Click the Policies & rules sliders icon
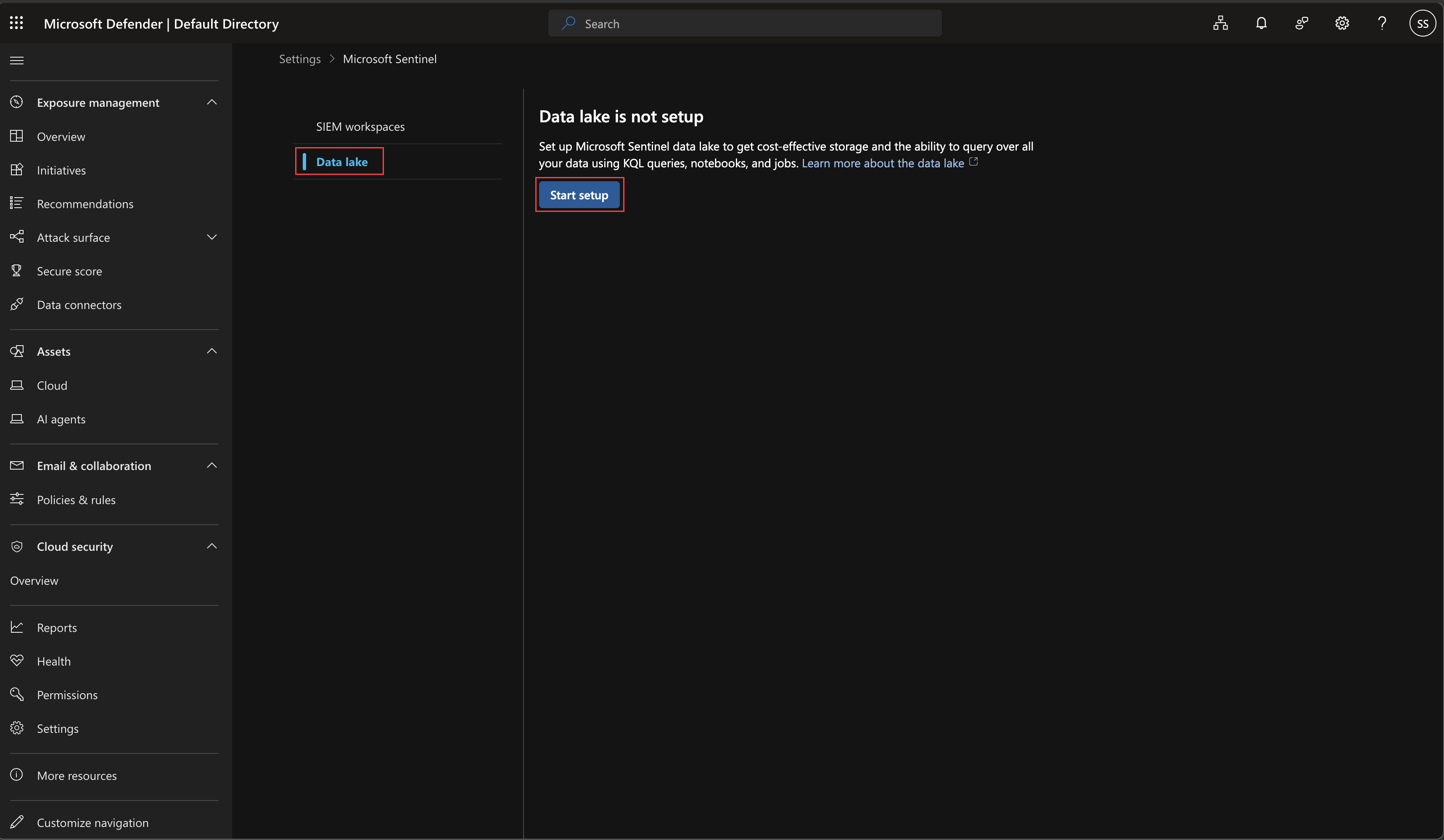 tap(17, 499)
